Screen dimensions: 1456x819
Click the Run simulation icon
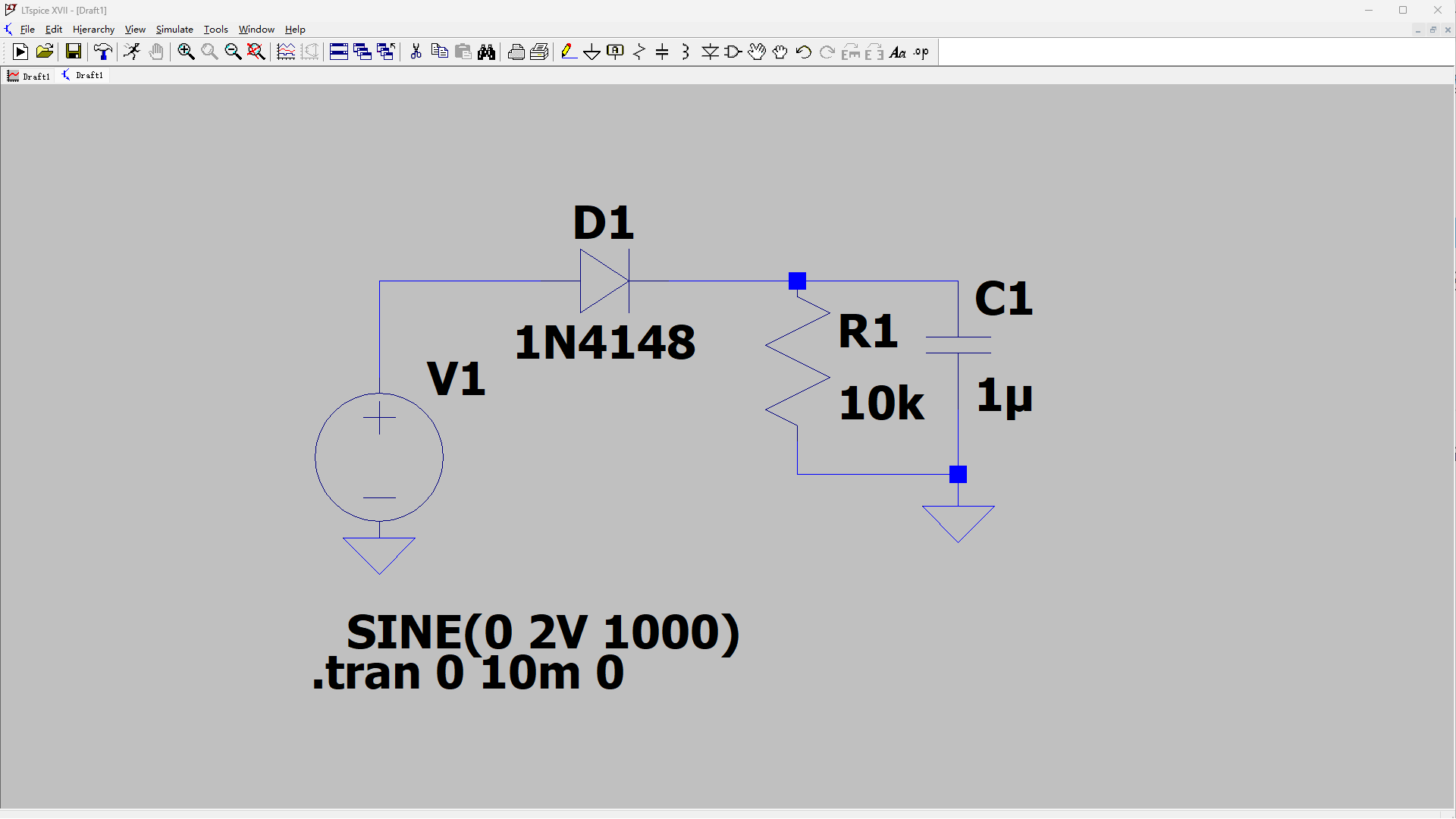132,52
